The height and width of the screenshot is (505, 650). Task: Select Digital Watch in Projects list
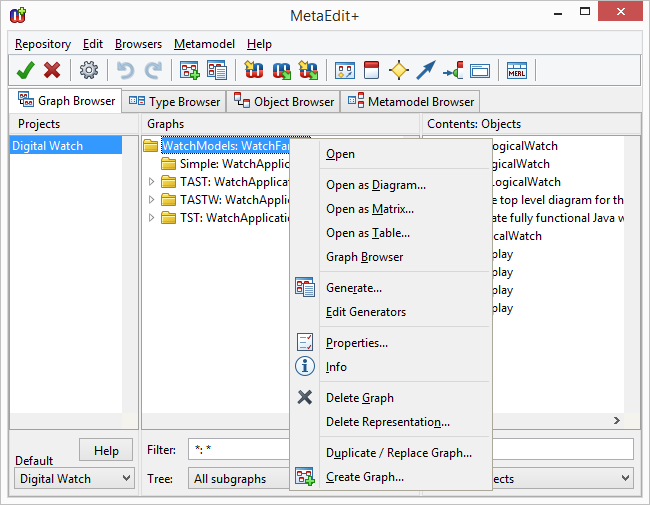48,146
